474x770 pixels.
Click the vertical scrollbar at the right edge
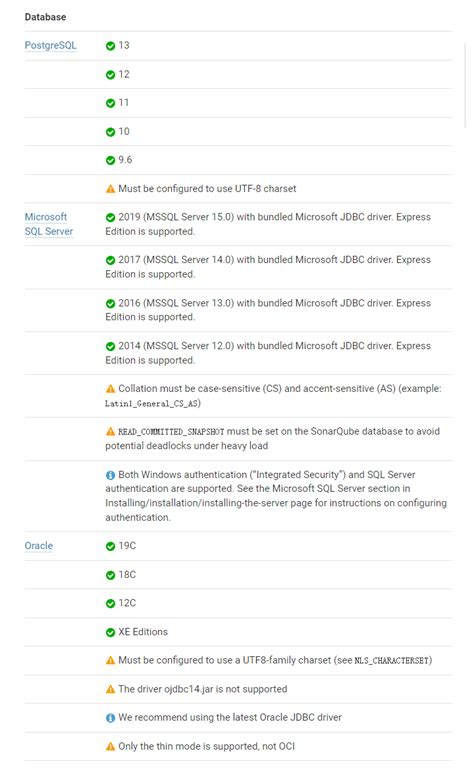pos(466,85)
